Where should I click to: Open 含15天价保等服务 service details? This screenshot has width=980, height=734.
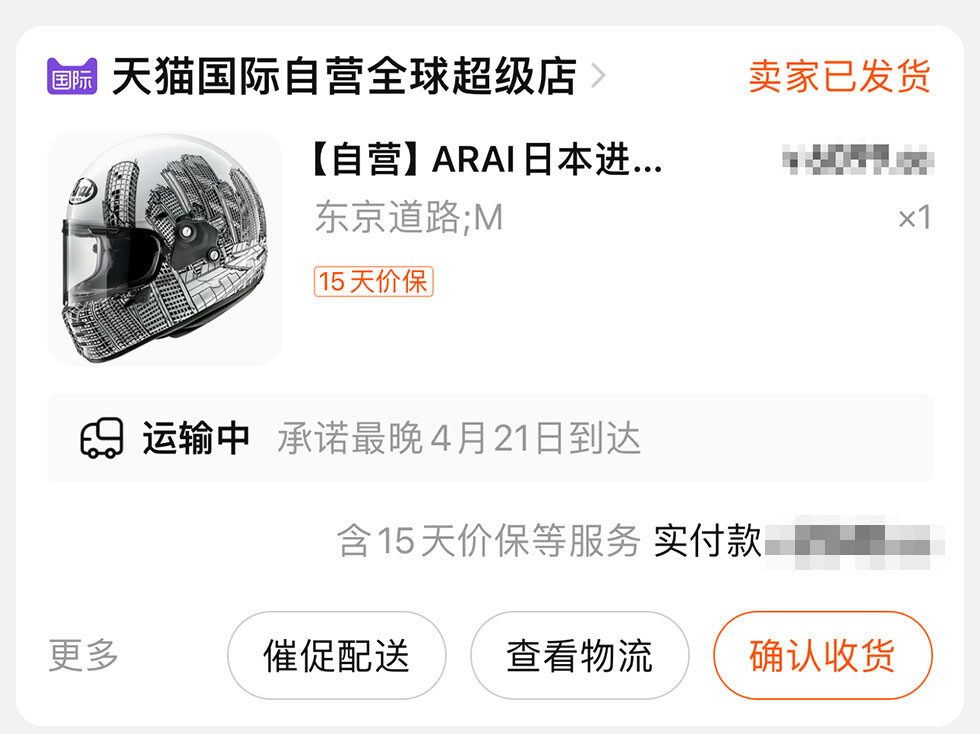click(x=489, y=540)
